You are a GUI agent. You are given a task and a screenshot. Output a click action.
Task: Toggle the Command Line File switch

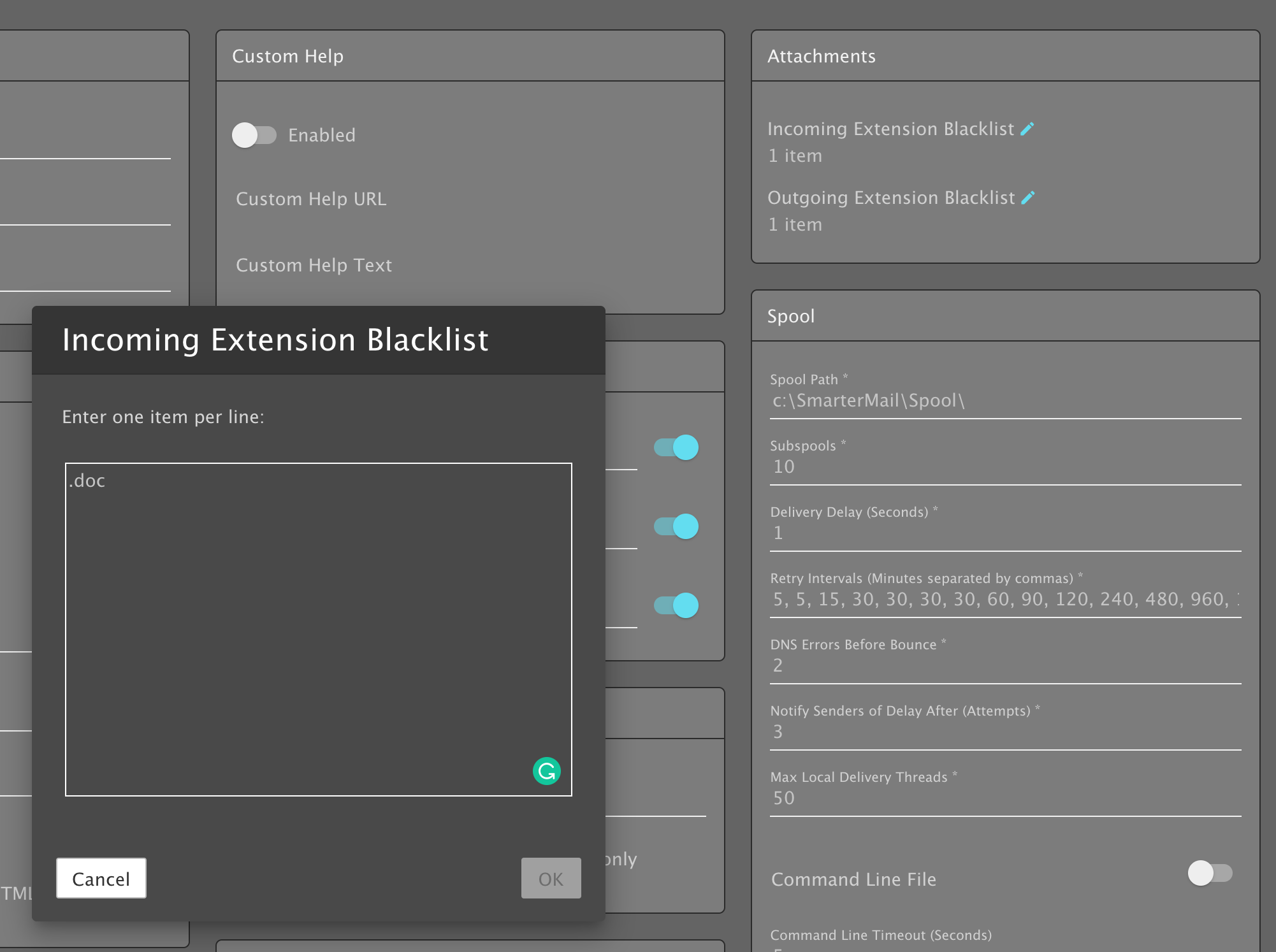(x=1209, y=873)
